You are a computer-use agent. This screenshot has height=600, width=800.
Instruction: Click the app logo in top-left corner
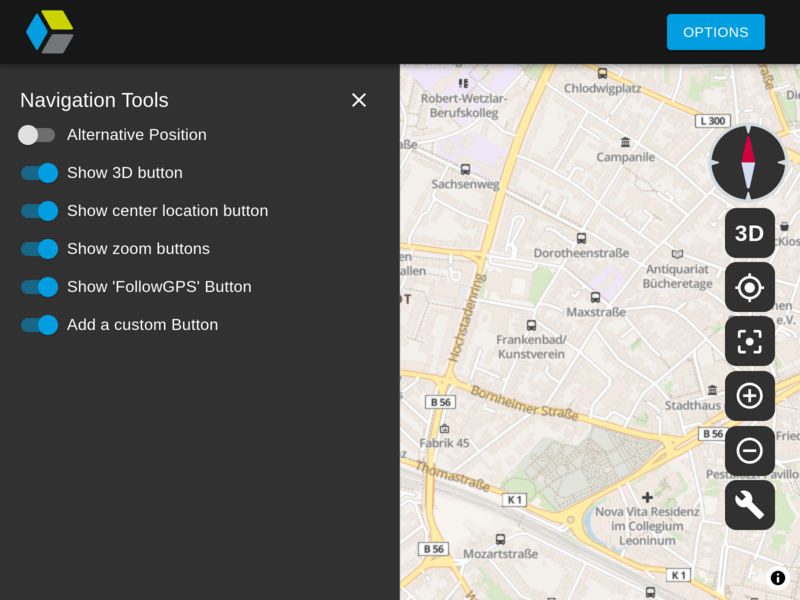49,31
